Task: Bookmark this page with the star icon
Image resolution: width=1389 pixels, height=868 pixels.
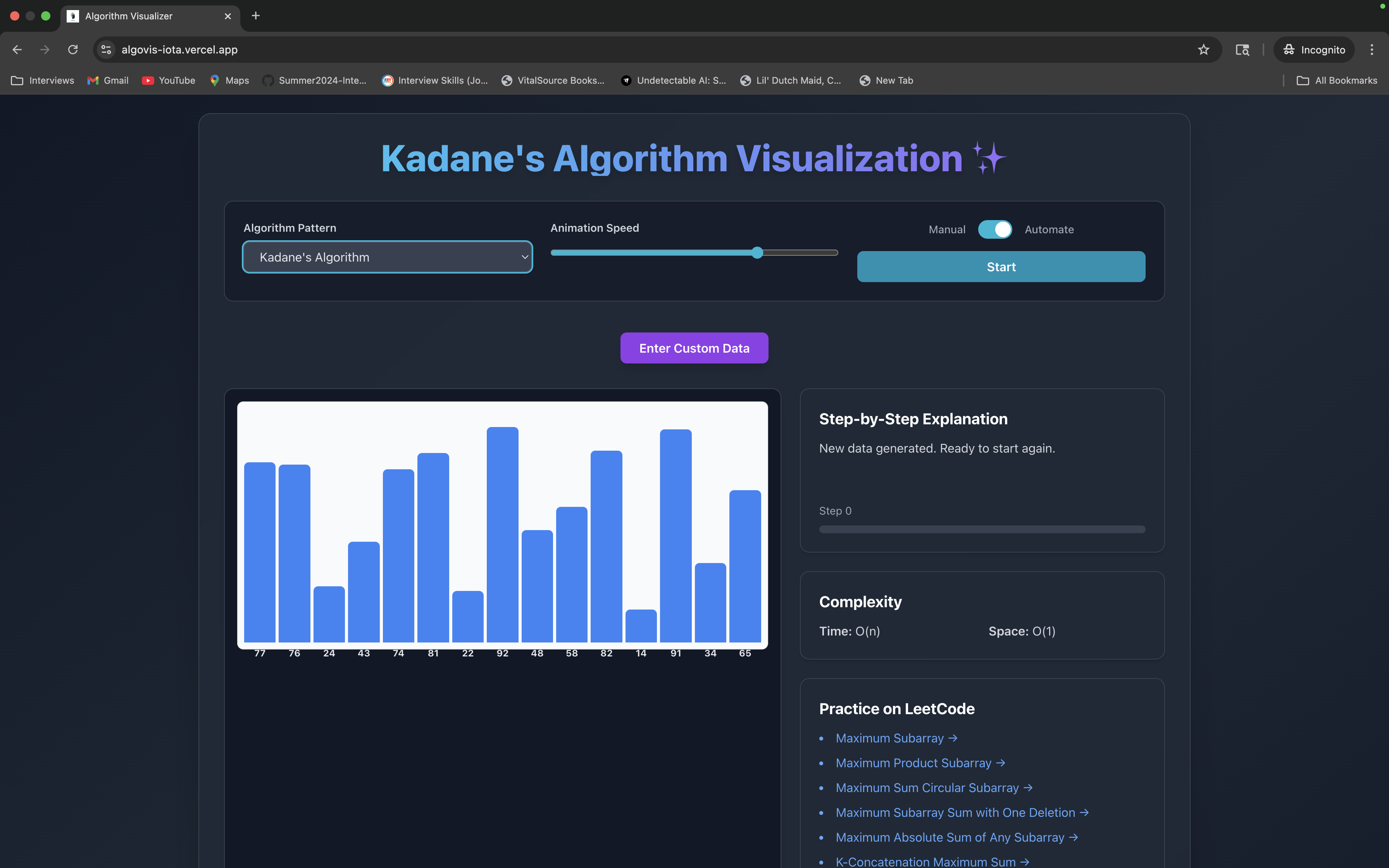Action: click(1204, 50)
